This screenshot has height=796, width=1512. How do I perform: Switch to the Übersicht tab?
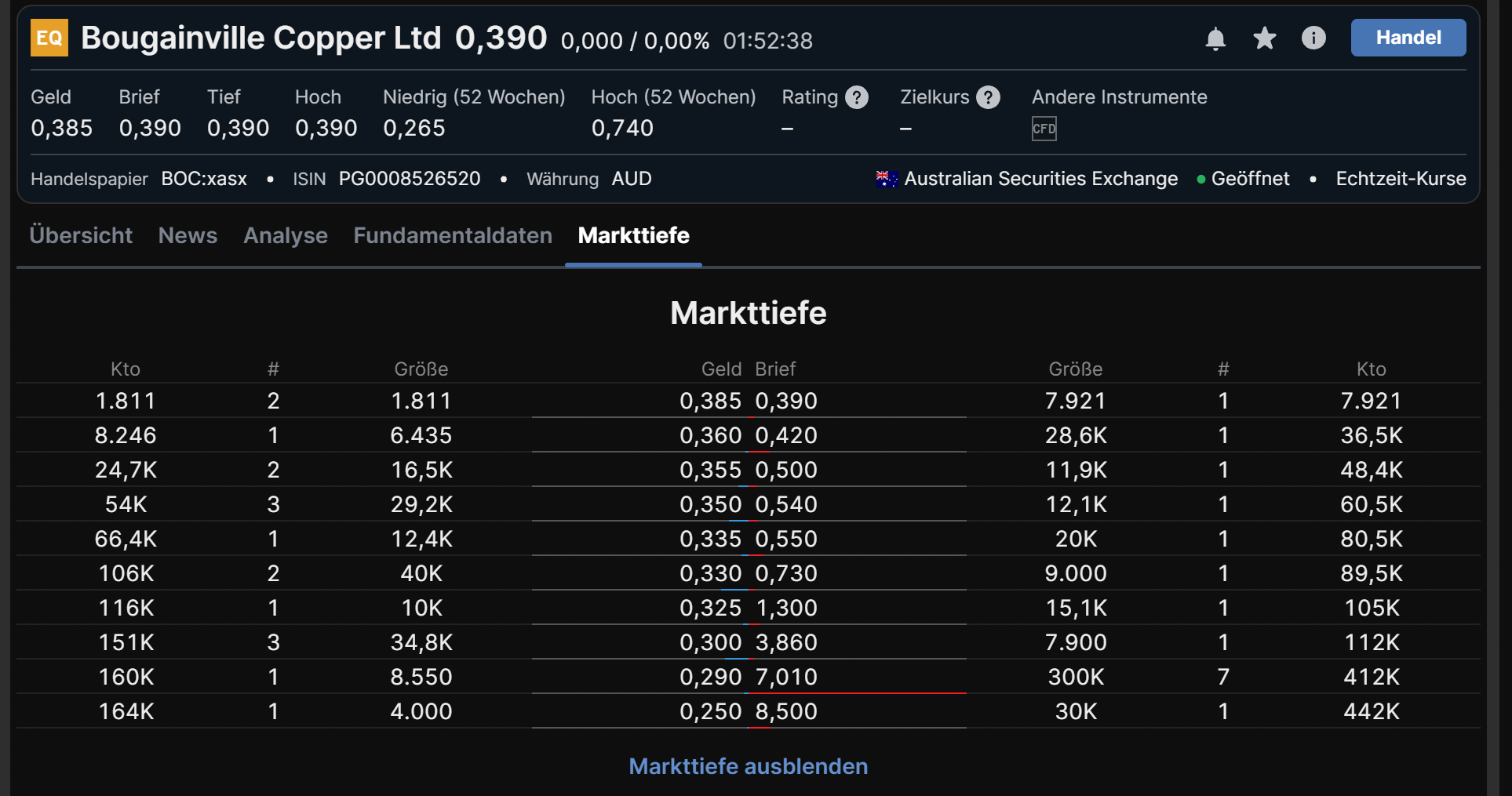(x=81, y=235)
